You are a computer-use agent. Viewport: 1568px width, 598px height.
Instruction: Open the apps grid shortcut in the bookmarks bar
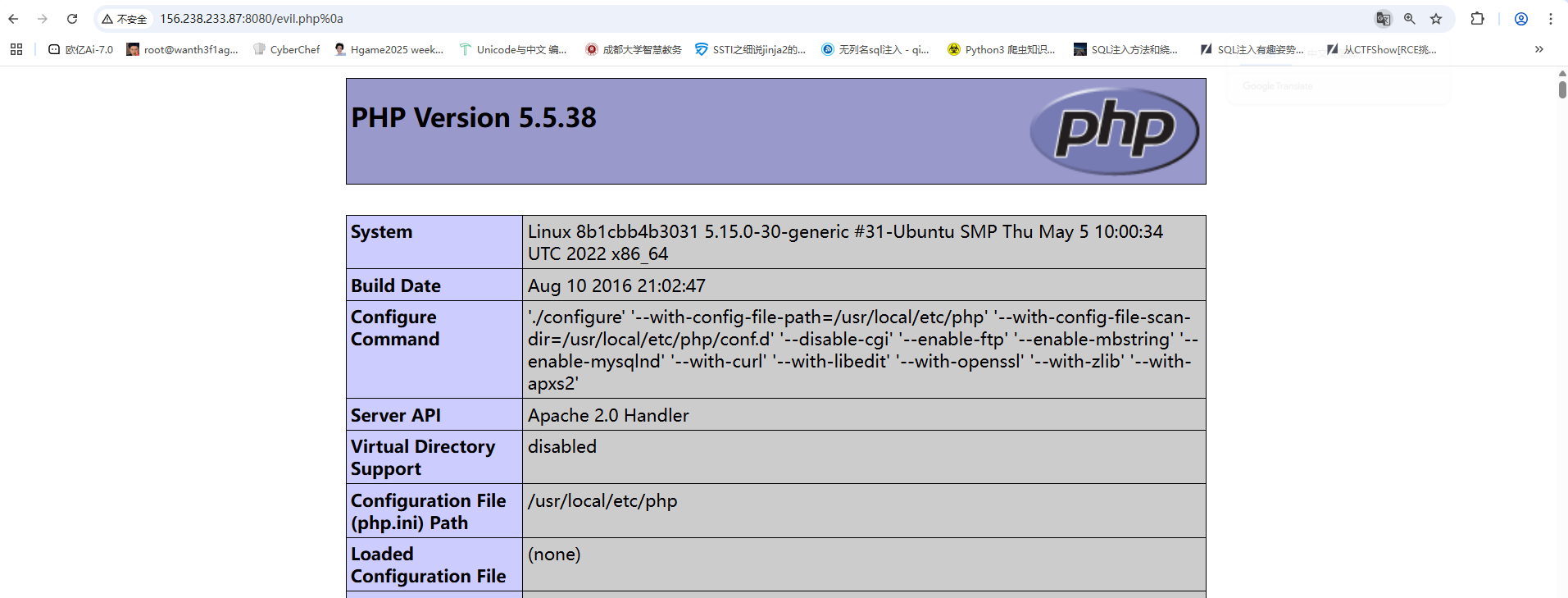16,49
